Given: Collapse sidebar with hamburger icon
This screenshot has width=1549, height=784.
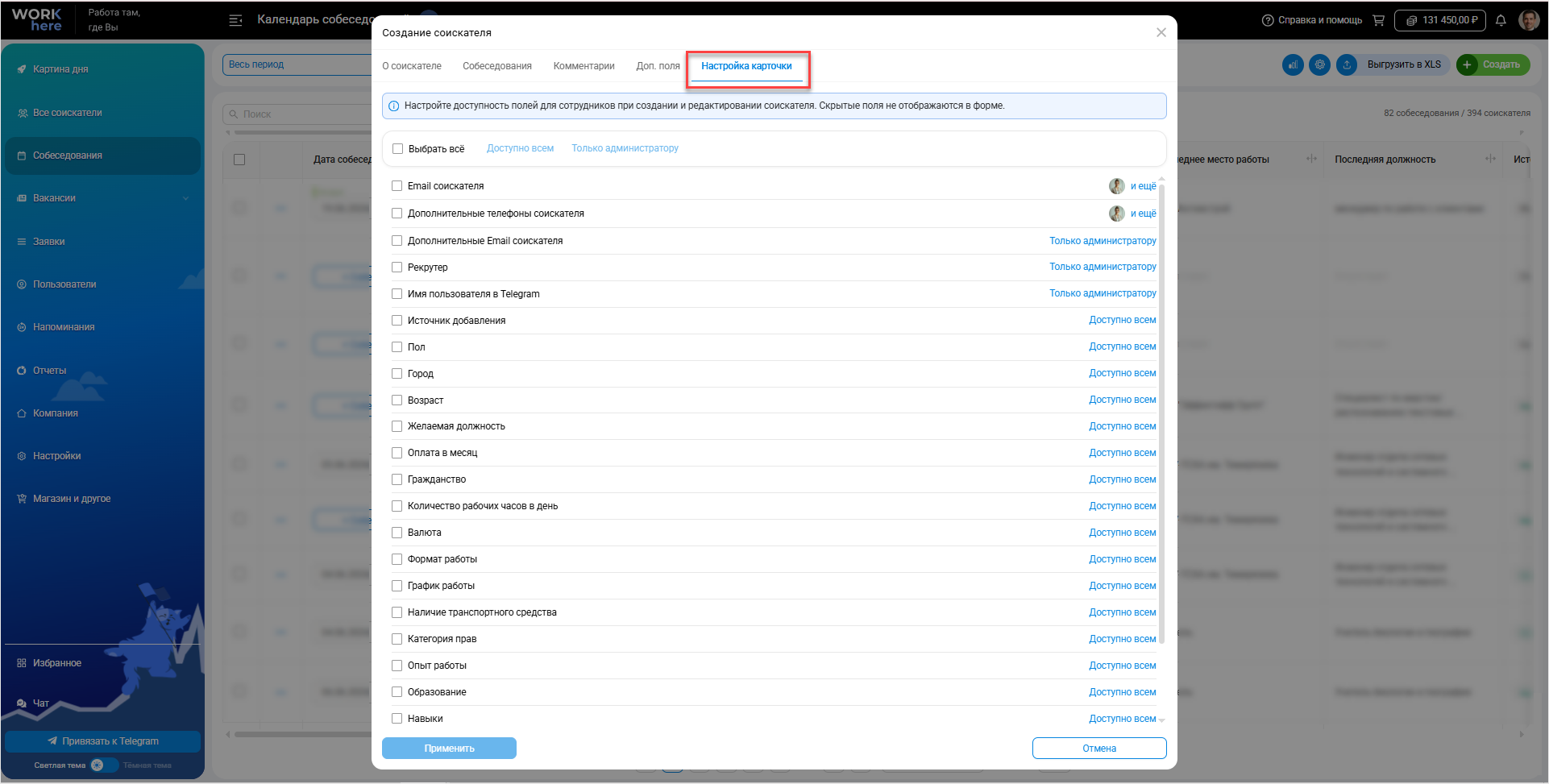Looking at the screenshot, I should pos(235,20).
